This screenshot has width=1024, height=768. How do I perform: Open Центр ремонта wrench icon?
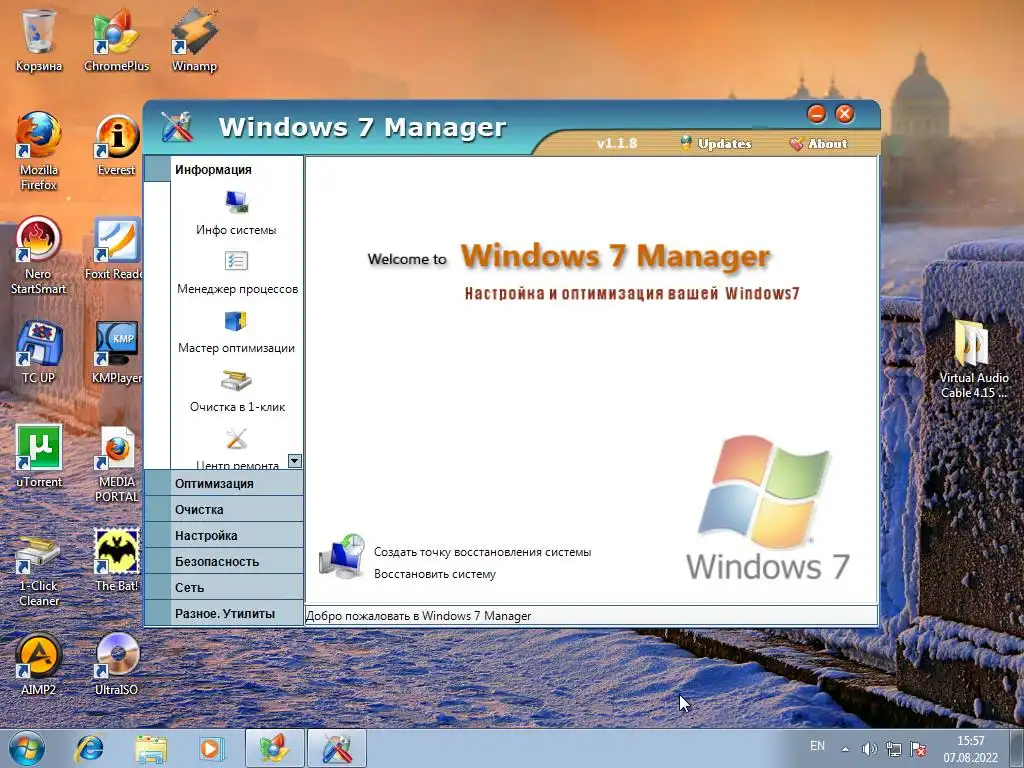click(x=236, y=439)
